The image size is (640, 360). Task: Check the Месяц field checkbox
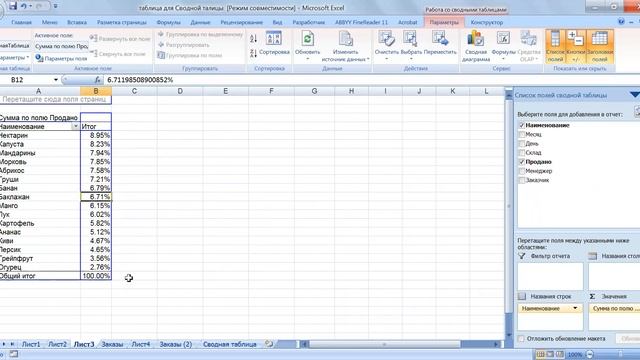click(522, 134)
